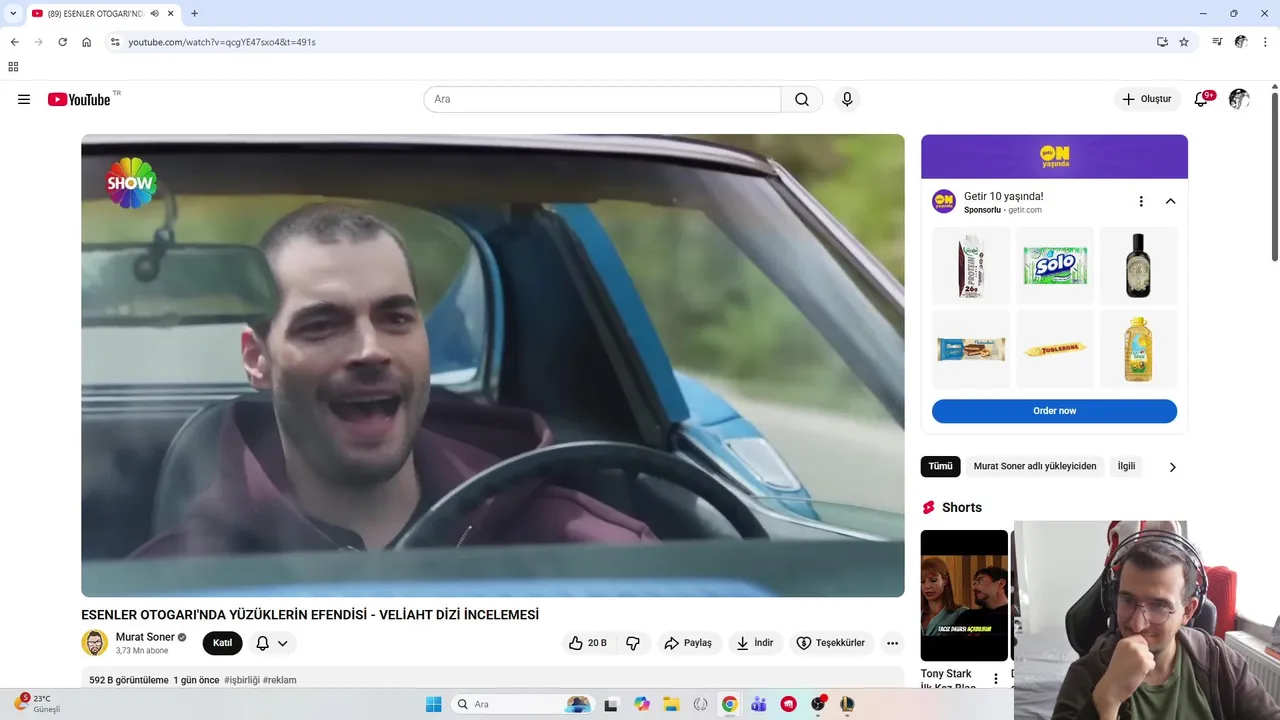1280x720 pixels.
Task: Dislike the video with thumbs down
Action: pyautogui.click(x=633, y=643)
